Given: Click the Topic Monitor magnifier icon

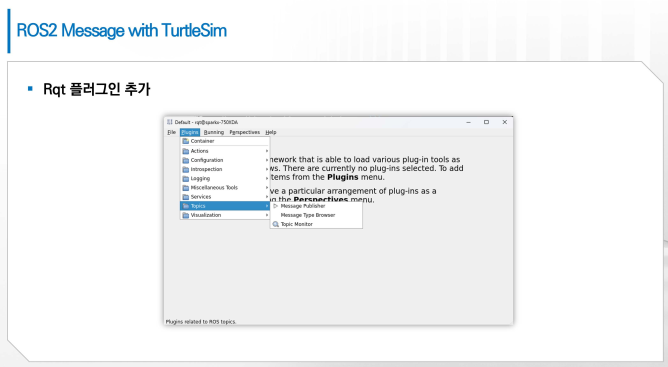Looking at the screenshot, I should (276, 224).
